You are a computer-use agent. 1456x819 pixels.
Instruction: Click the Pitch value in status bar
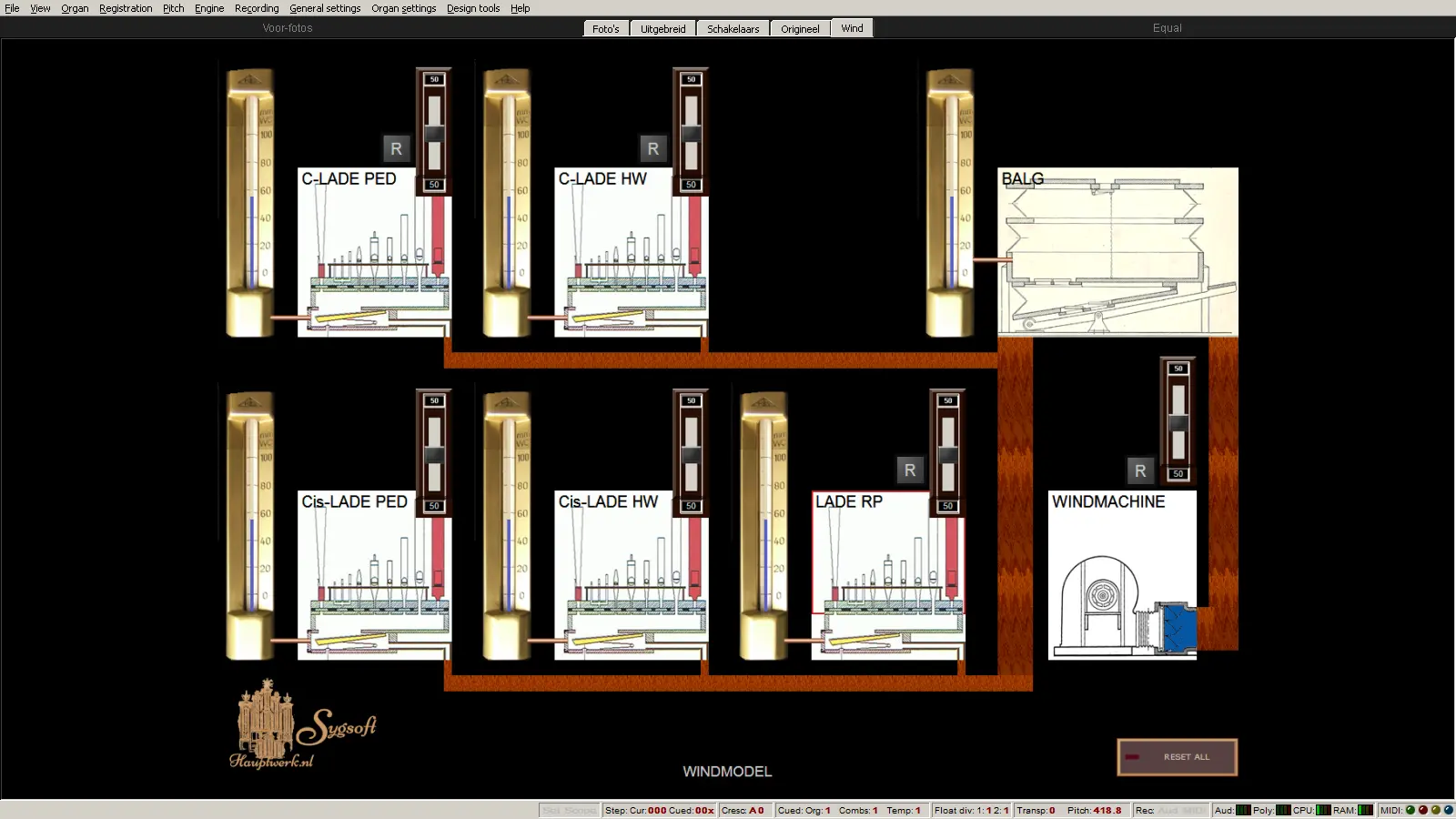[x=1094, y=810]
